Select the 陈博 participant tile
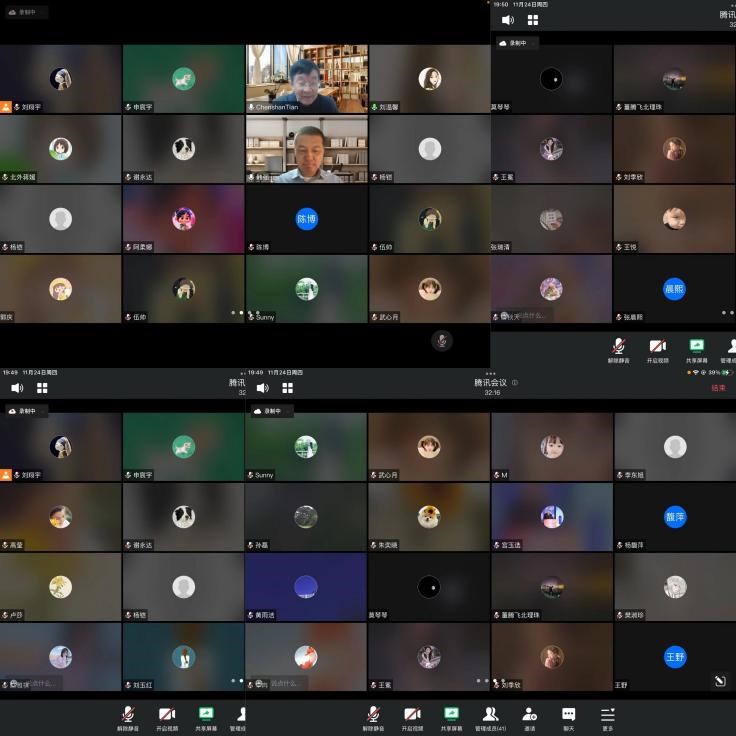This screenshot has height=736, width=736. (307, 219)
